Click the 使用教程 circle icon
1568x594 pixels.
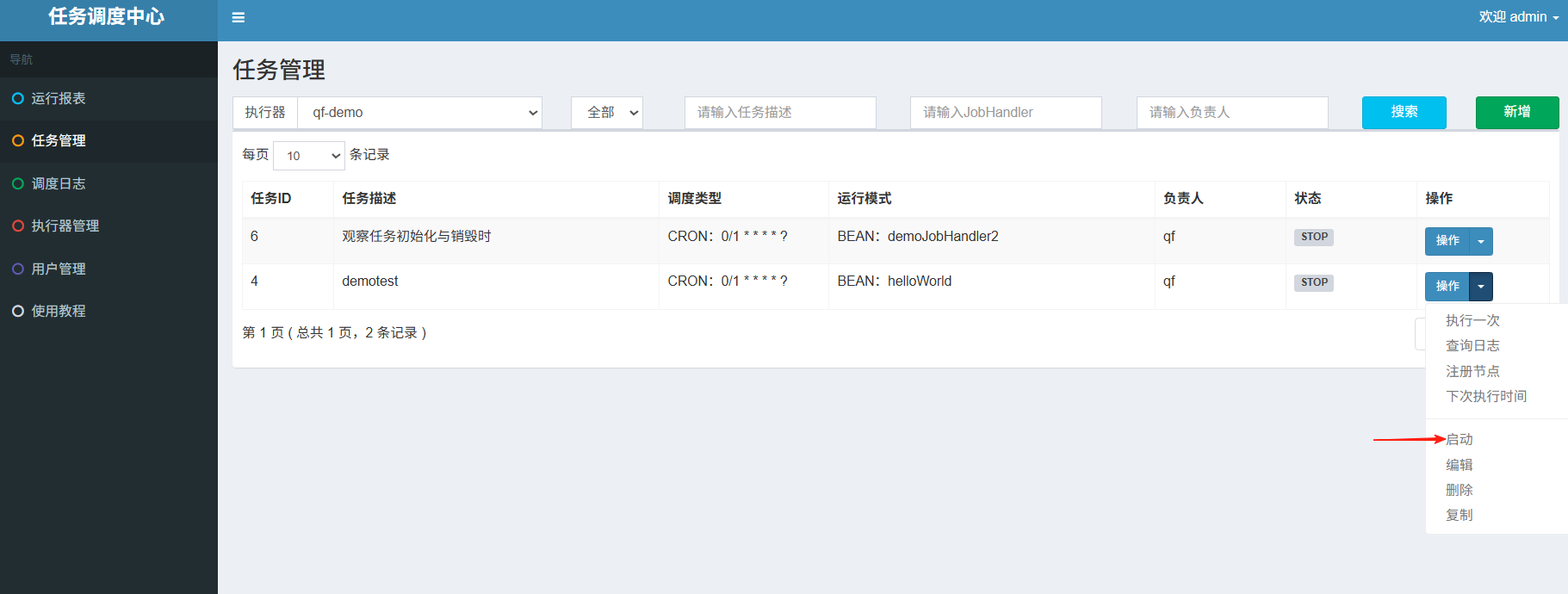pyautogui.click(x=17, y=311)
